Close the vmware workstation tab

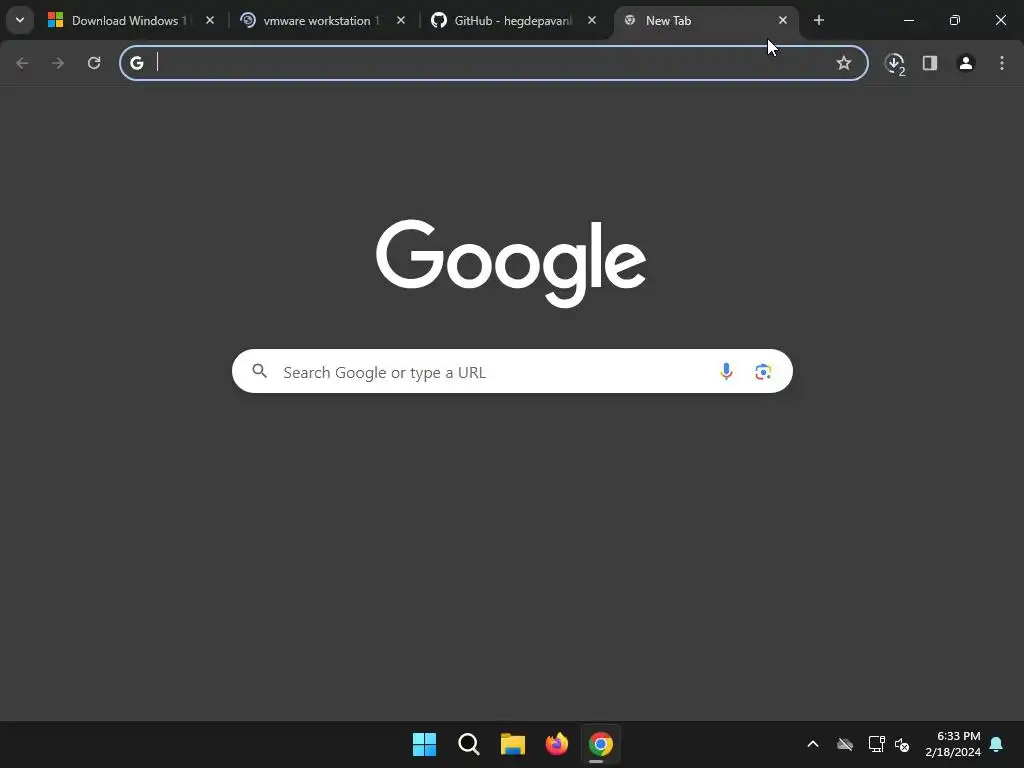401,21
